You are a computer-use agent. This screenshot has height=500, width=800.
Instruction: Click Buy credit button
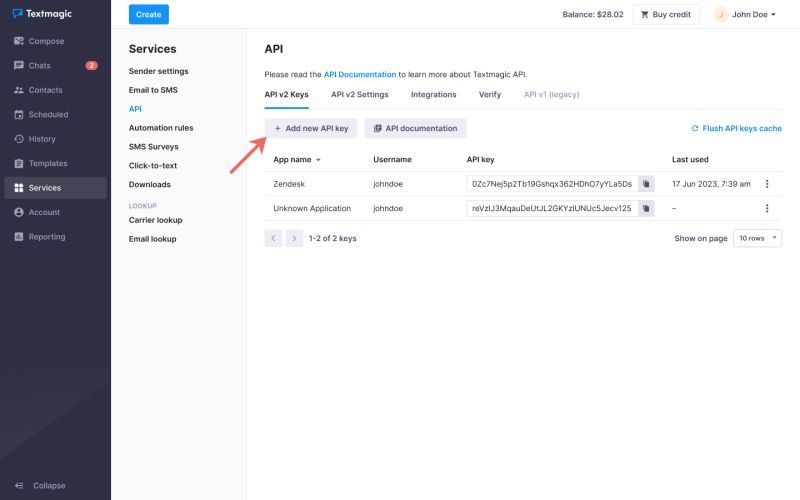click(666, 14)
